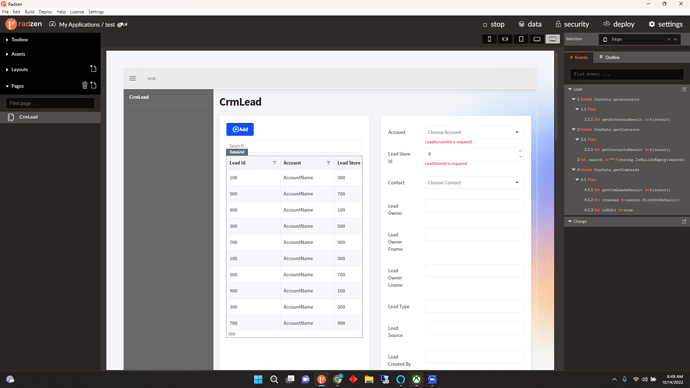Select the phone portrait preview icon

(x=489, y=39)
